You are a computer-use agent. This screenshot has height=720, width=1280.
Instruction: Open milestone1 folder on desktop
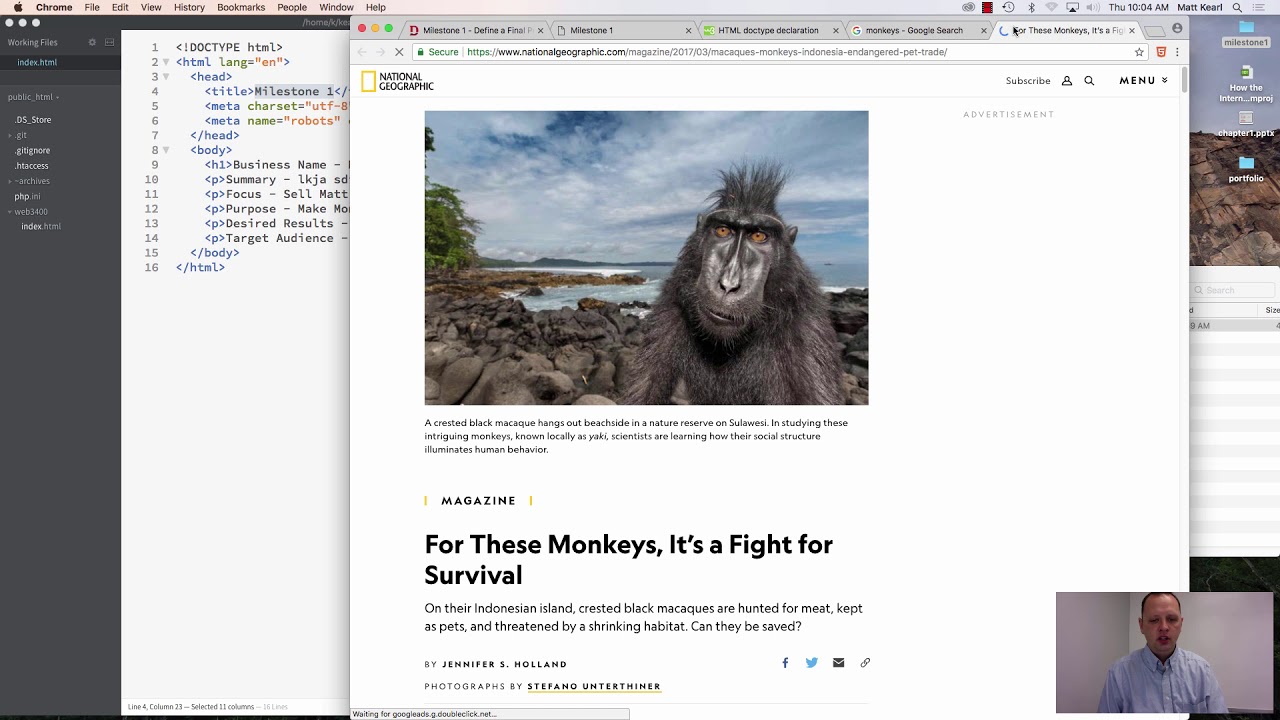(x=1246, y=34)
